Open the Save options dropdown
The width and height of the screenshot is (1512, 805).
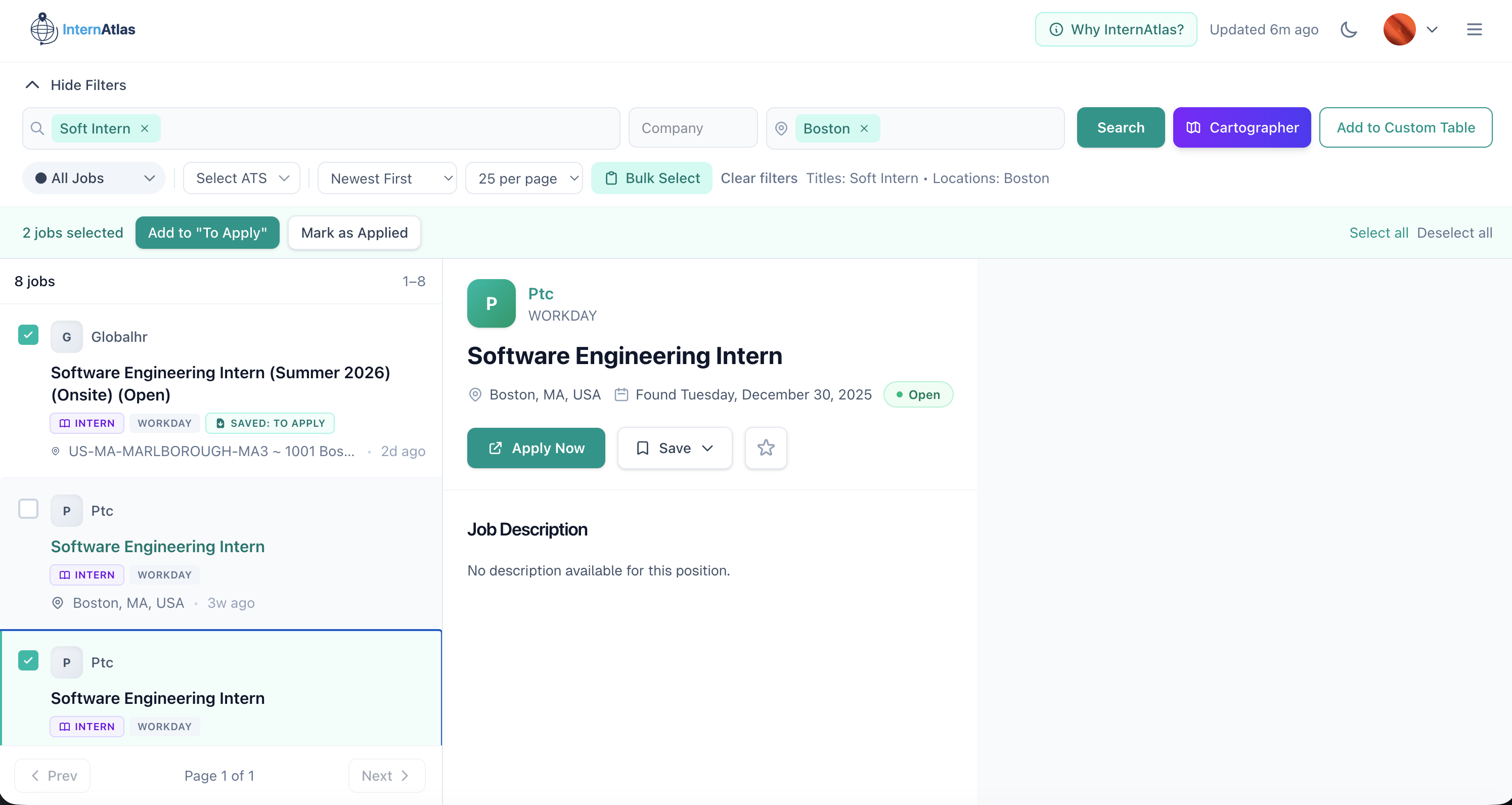click(675, 448)
